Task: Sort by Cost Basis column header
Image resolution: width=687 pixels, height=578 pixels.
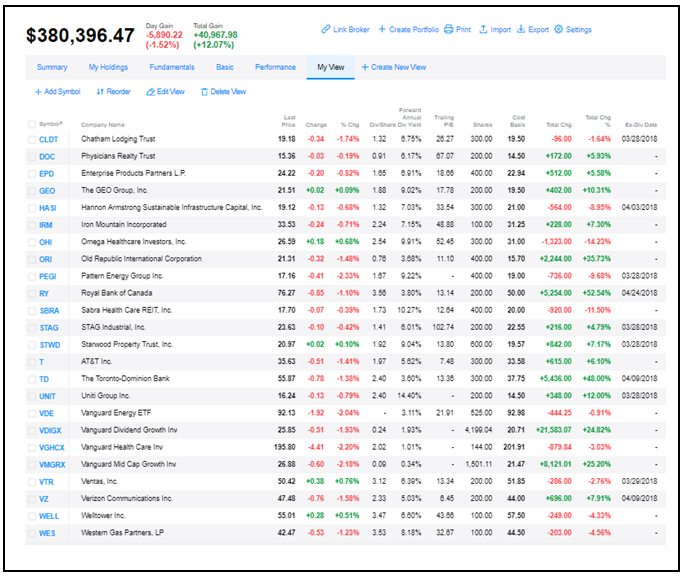Action: 518,121
